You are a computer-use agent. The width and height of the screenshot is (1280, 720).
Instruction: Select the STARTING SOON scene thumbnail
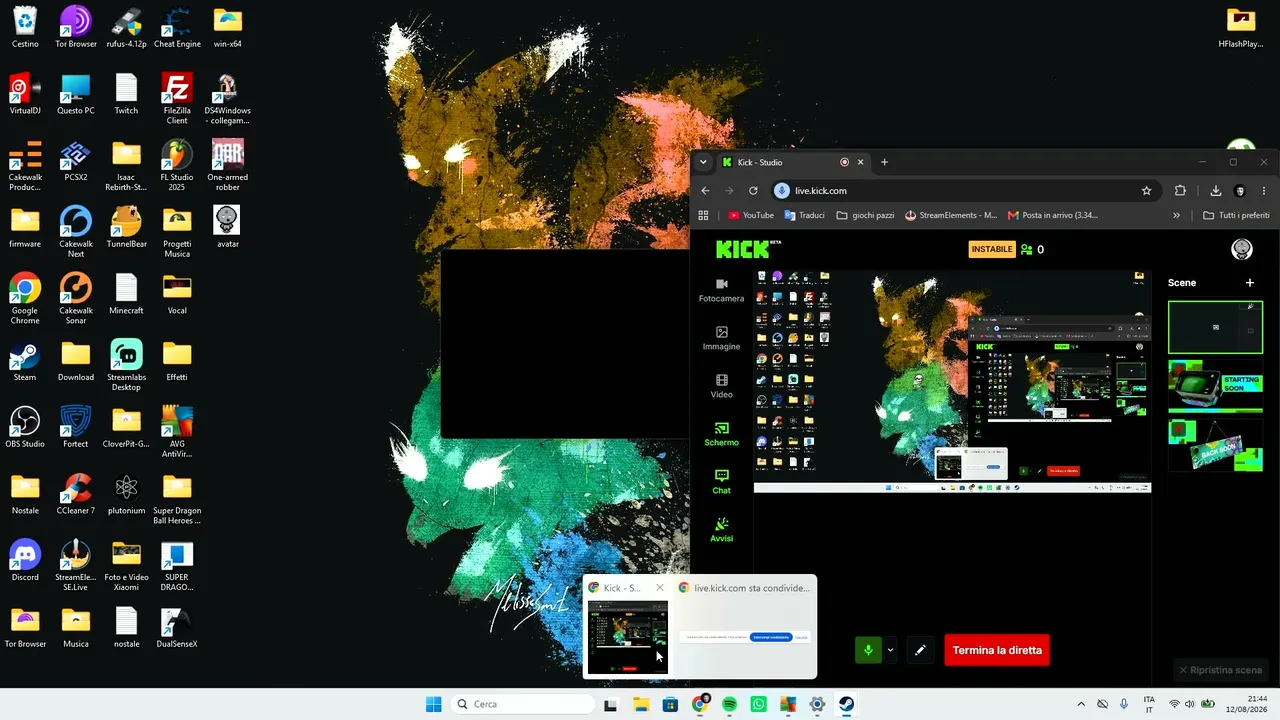tap(1215, 386)
